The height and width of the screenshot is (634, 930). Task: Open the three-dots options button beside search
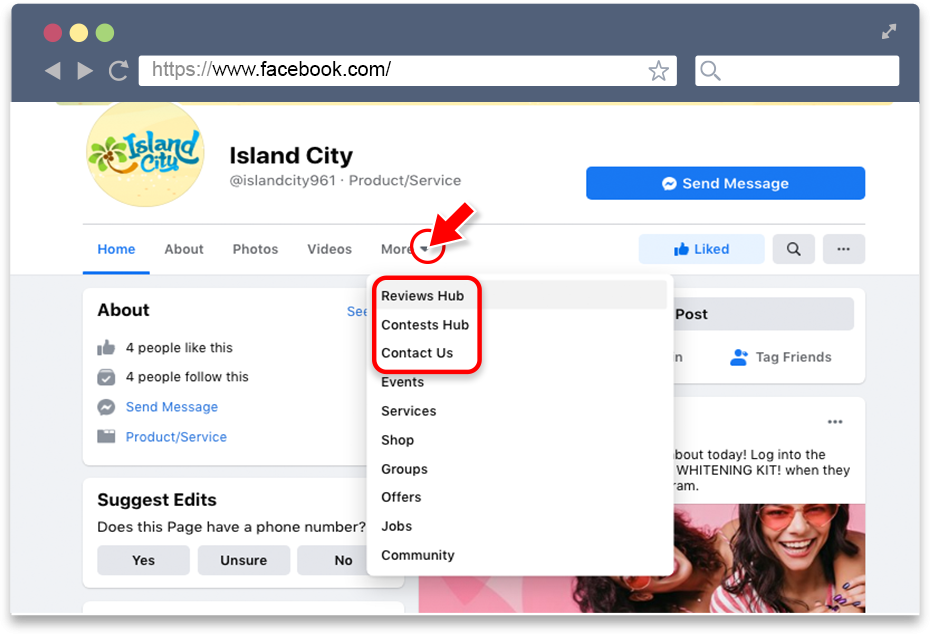click(843, 249)
